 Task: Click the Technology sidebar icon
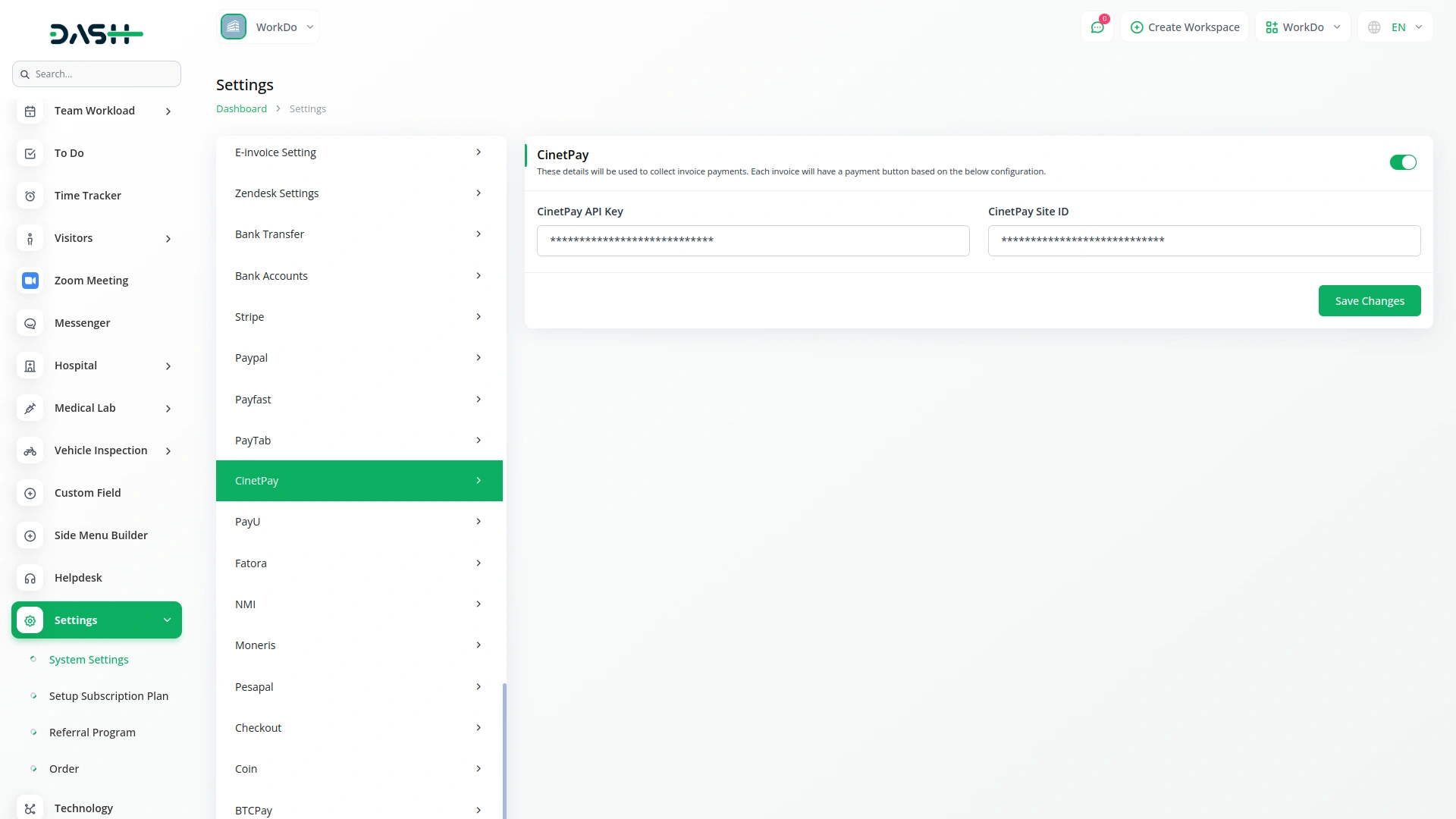[30, 808]
